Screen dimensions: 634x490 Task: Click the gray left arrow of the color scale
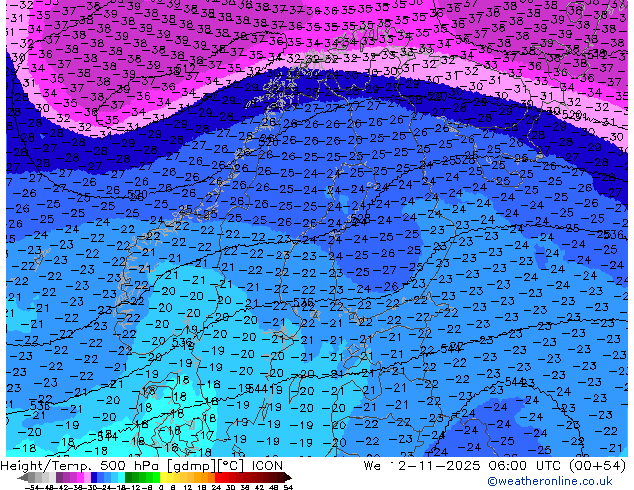click(x=23, y=478)
